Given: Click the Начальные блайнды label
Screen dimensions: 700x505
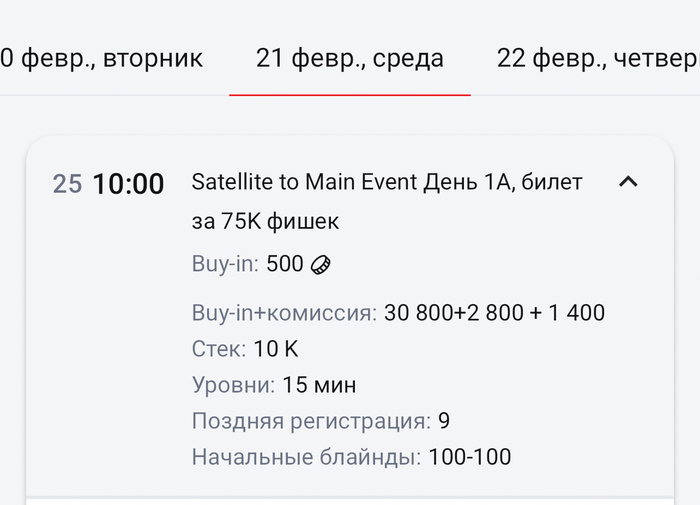Looking at the screenshot, I should point(306,457).
